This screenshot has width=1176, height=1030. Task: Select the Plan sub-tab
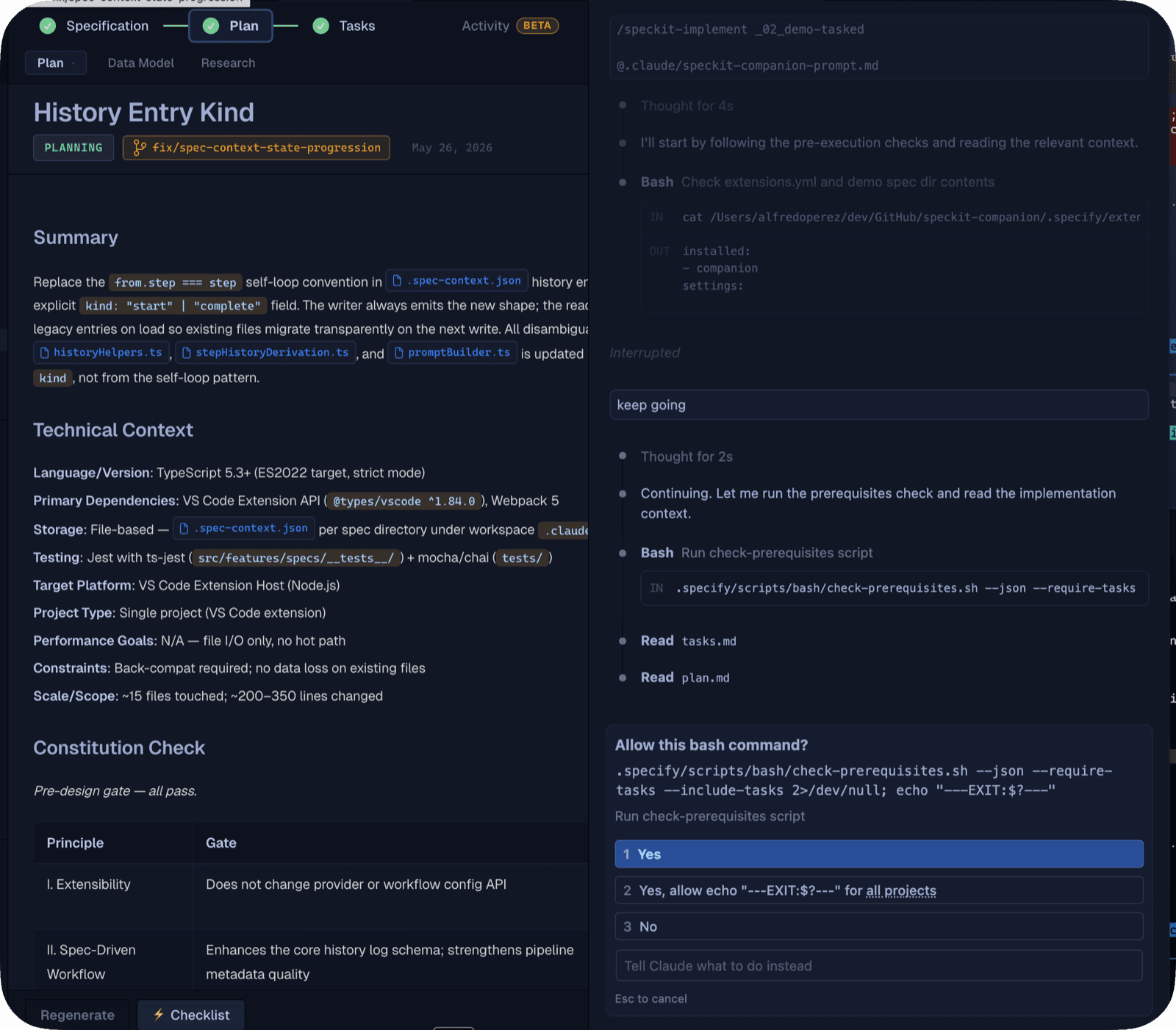(x=56, y=63)
